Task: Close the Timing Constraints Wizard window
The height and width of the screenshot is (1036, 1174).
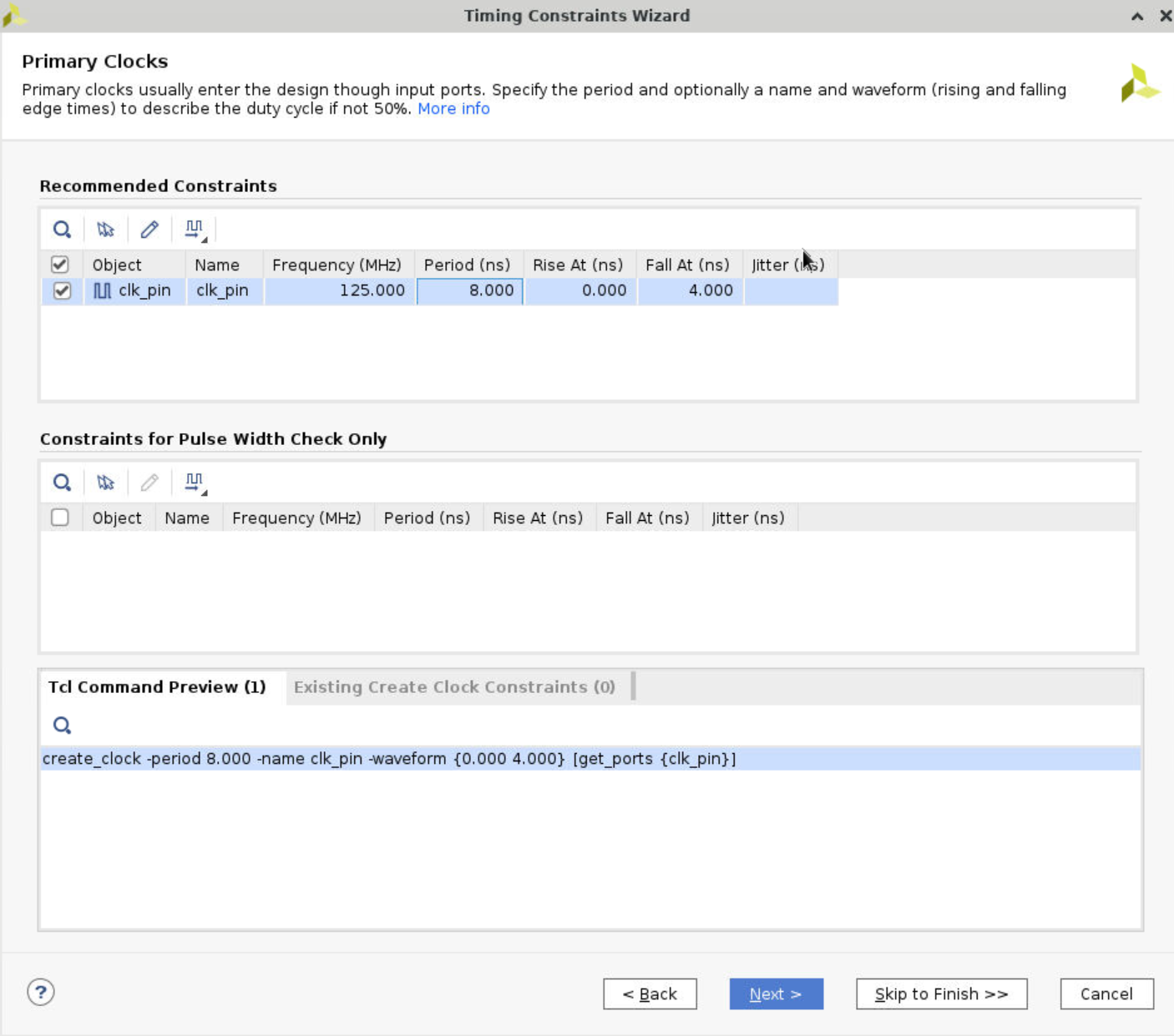Action: pos(1166,16)
